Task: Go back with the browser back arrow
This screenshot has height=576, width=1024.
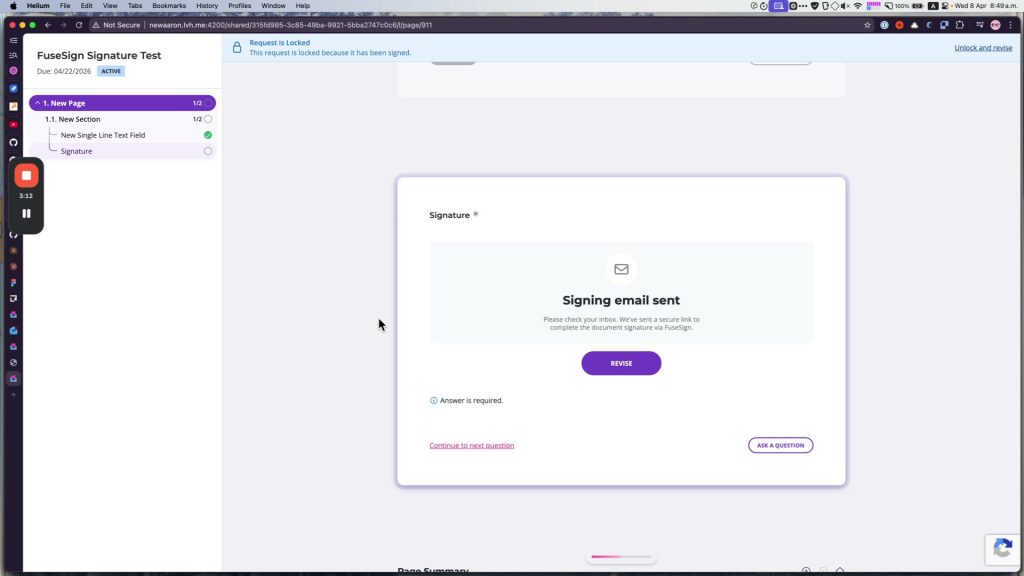Action: pos(48,25)
